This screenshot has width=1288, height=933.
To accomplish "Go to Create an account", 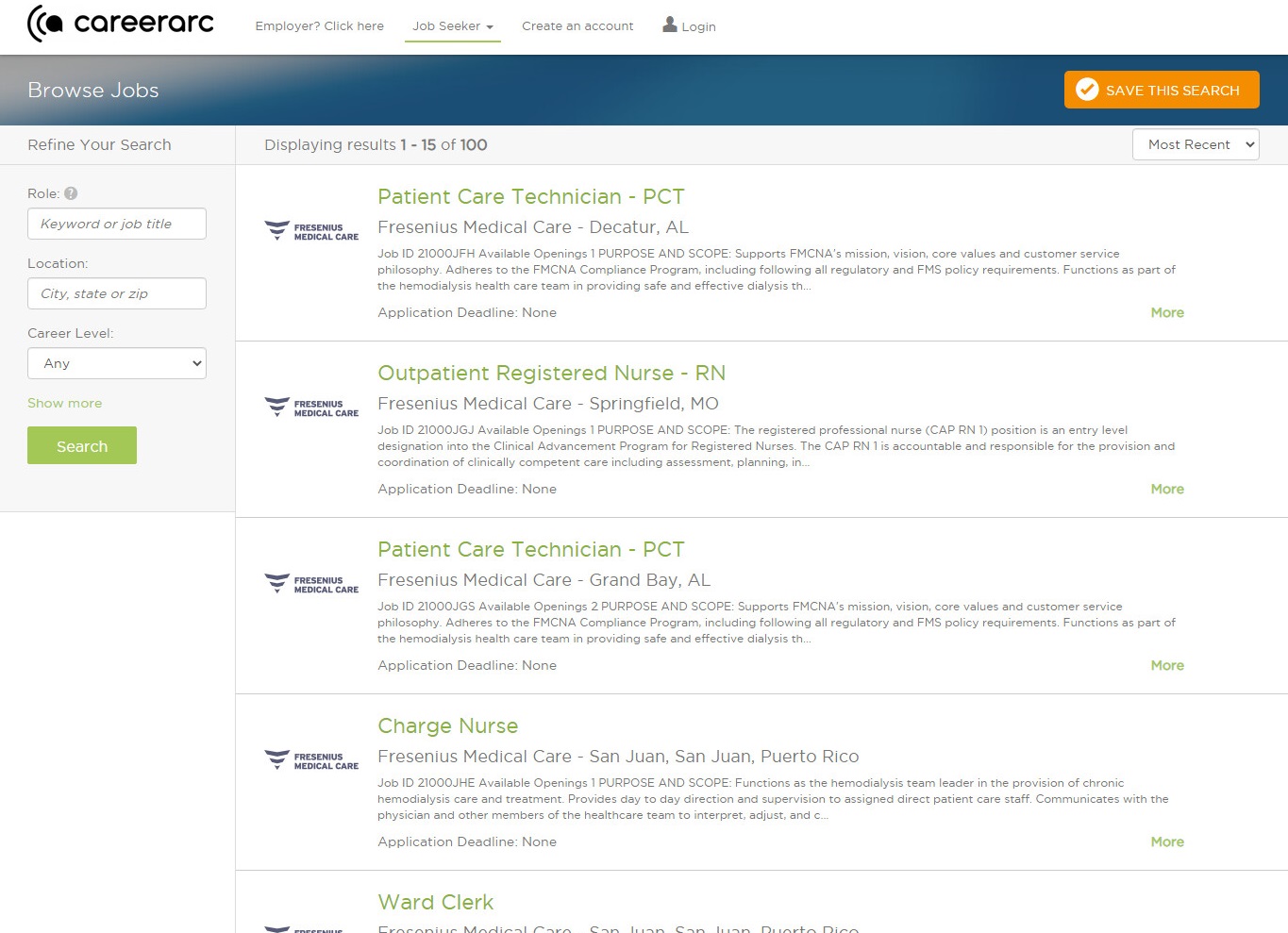I will [577, 26].
